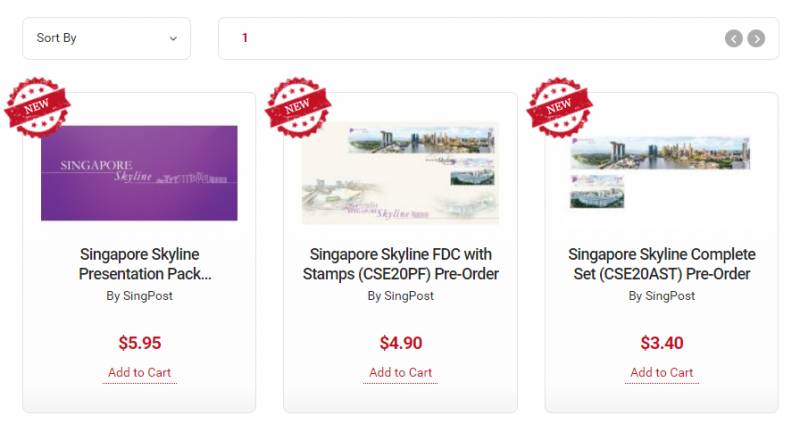This screenshot has height=424, width=800.
Task: Select page number 1
Action: pos(245,38)
